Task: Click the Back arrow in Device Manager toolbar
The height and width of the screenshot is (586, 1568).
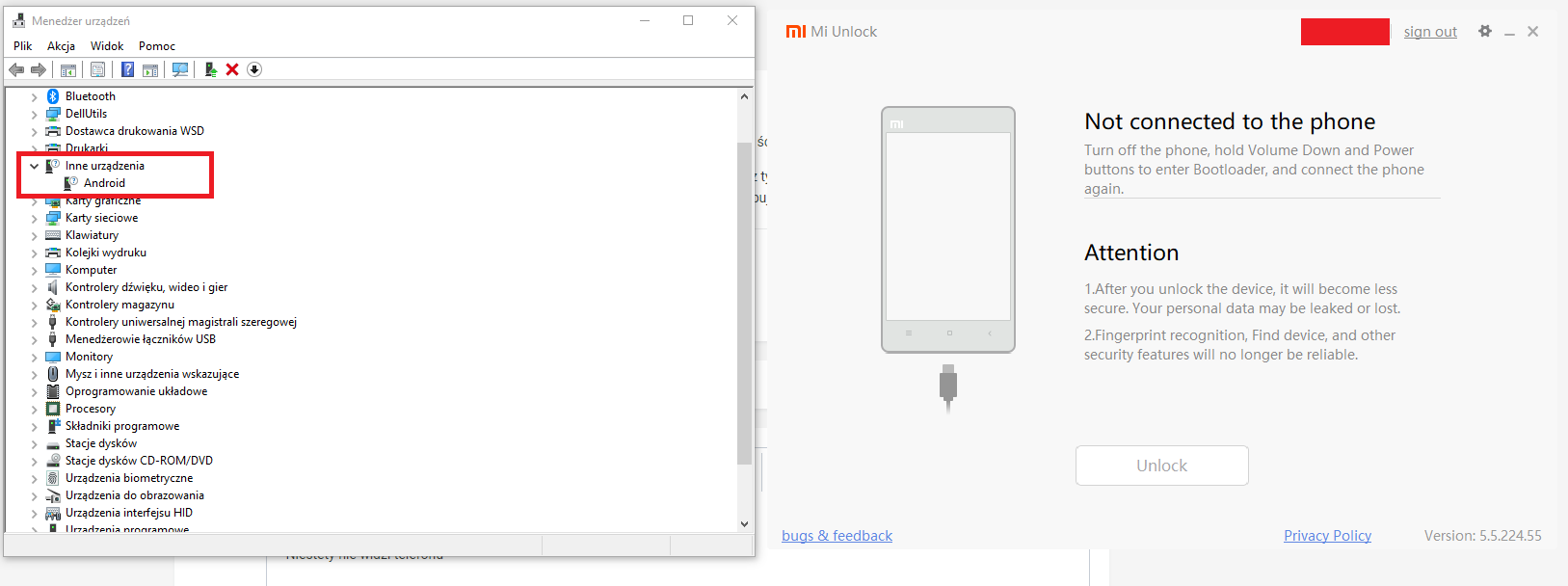Action: click(x=16, y=69)
